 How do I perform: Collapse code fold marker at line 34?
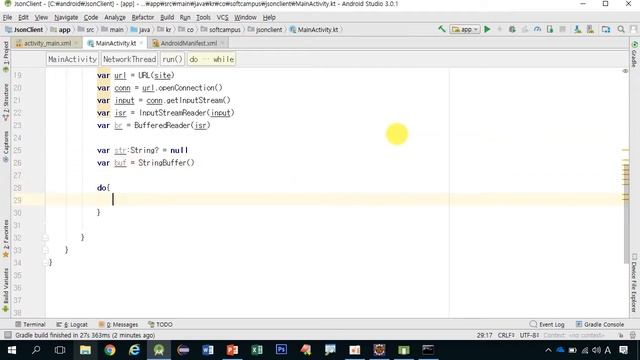pos(46,262)
